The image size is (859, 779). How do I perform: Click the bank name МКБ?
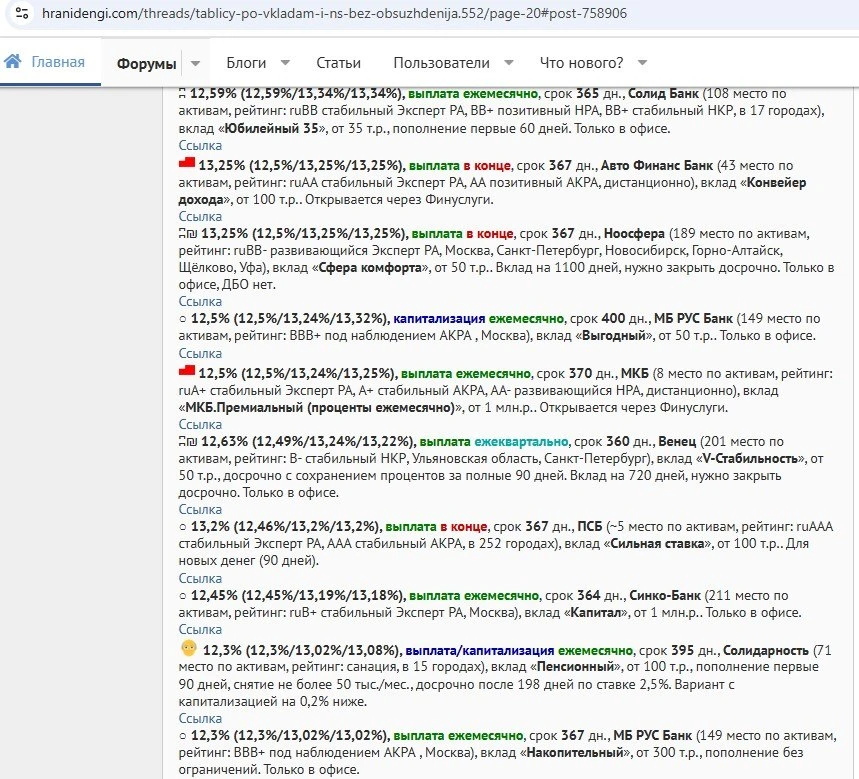tap(635, 374)
